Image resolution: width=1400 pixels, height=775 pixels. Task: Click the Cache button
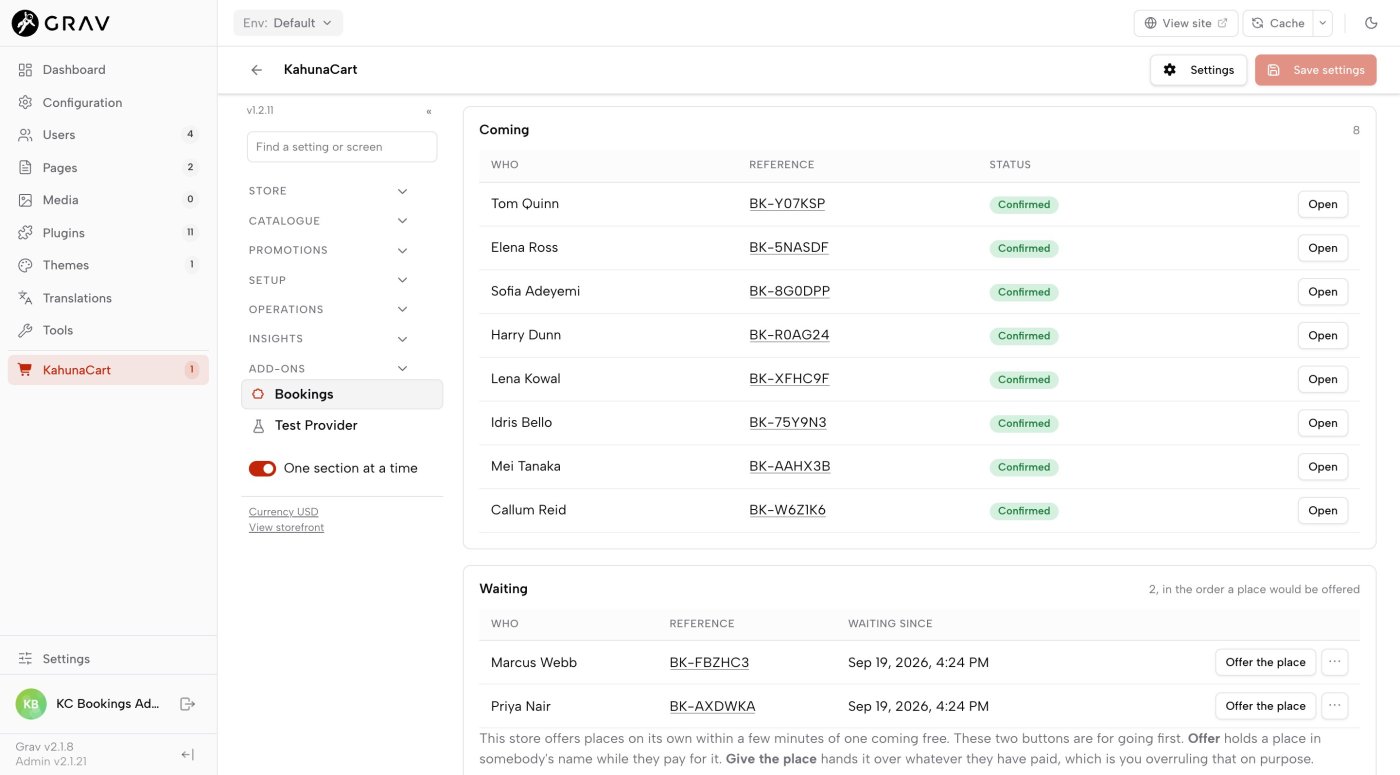tap(1278, 23)
